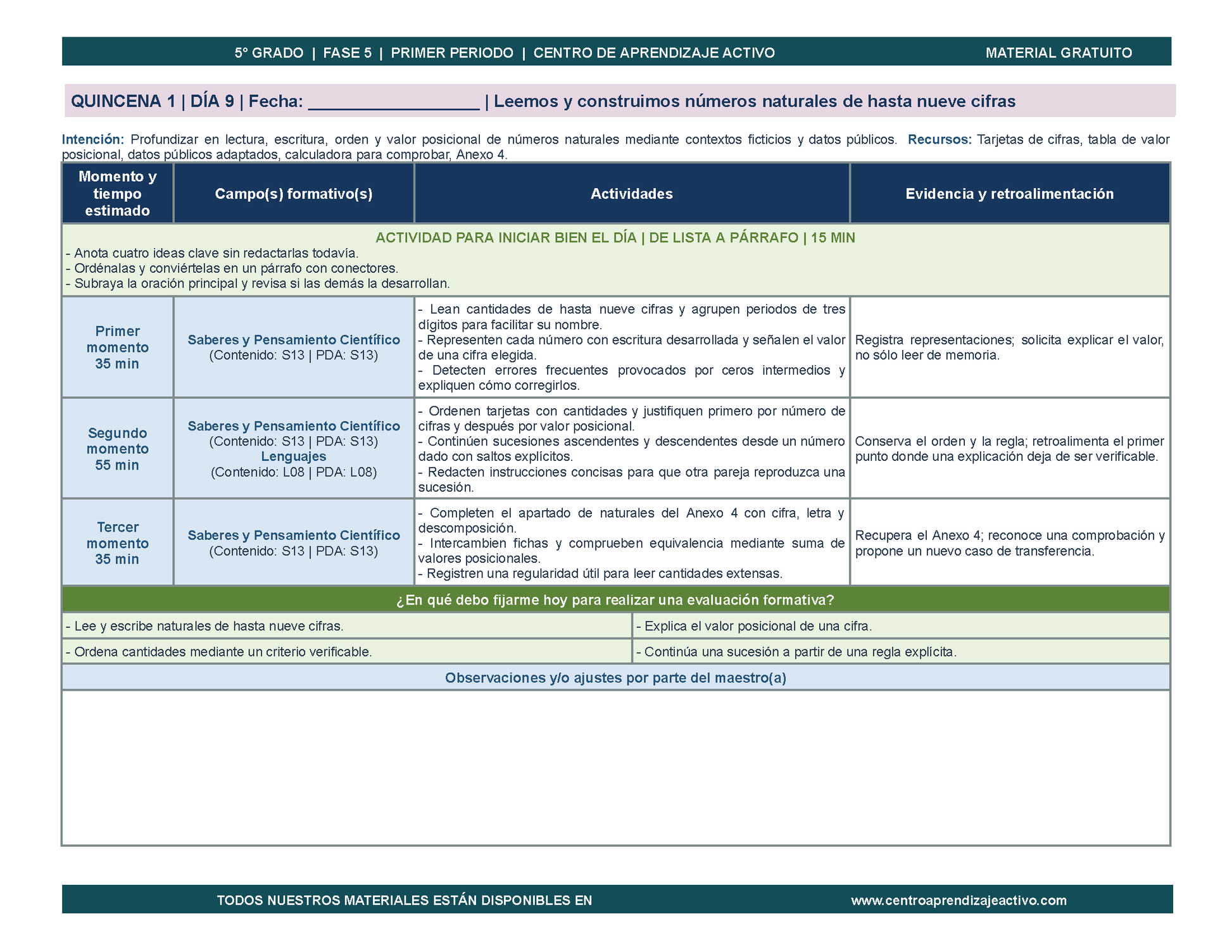Select the Segundo momento 55 min cell

coord(118,448)
